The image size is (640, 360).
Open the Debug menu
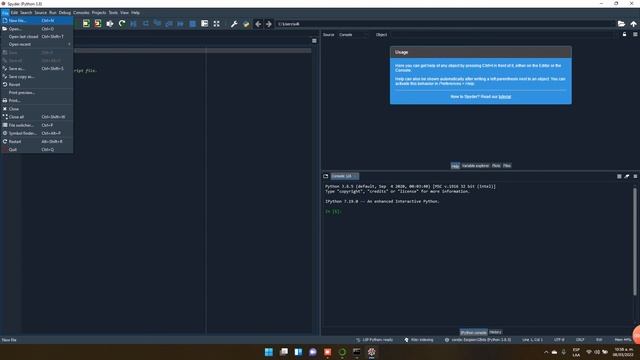(x=64, y=13)
